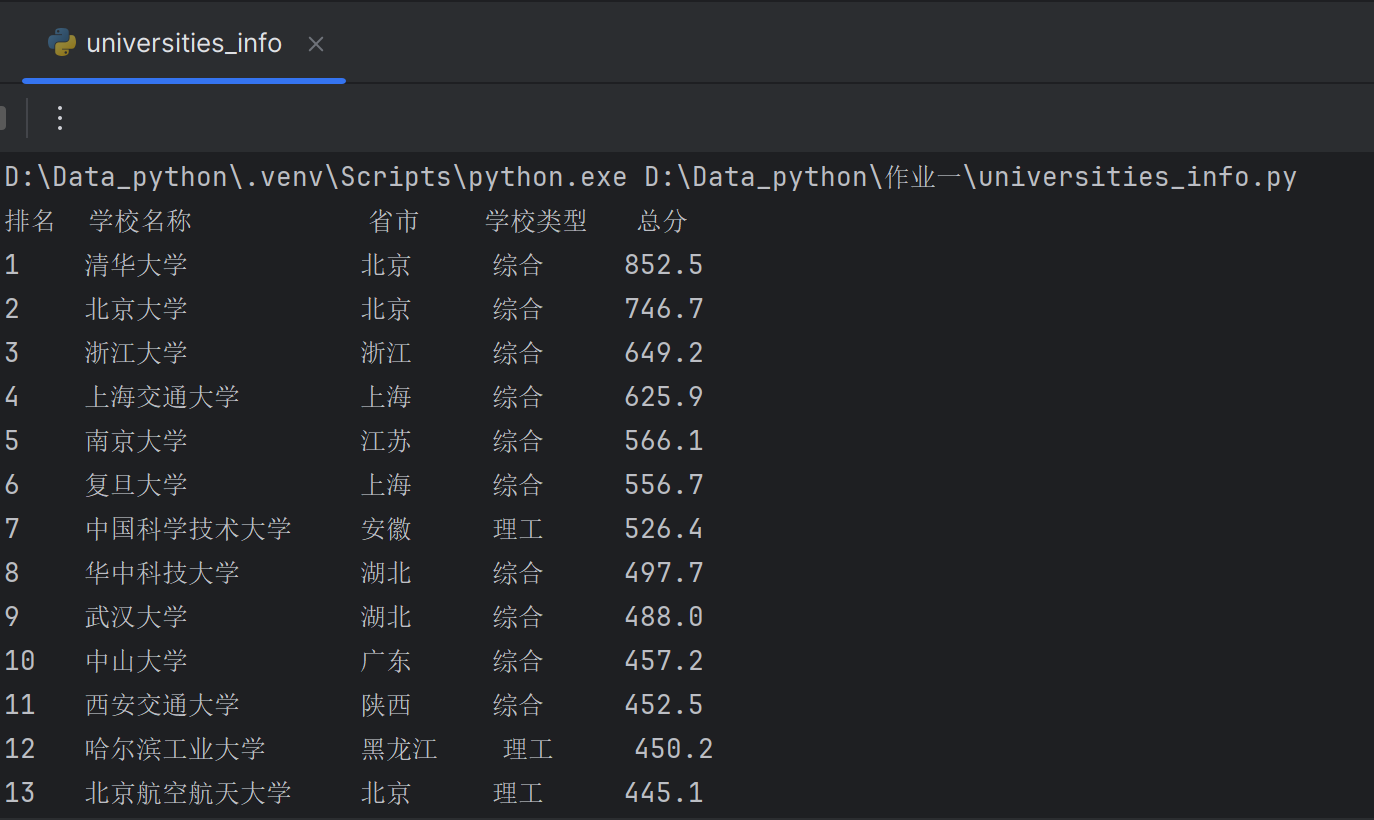Click the 综合 type in 清华大学 row
This screenshot has height=820, width=1374.
pos(518,265)
